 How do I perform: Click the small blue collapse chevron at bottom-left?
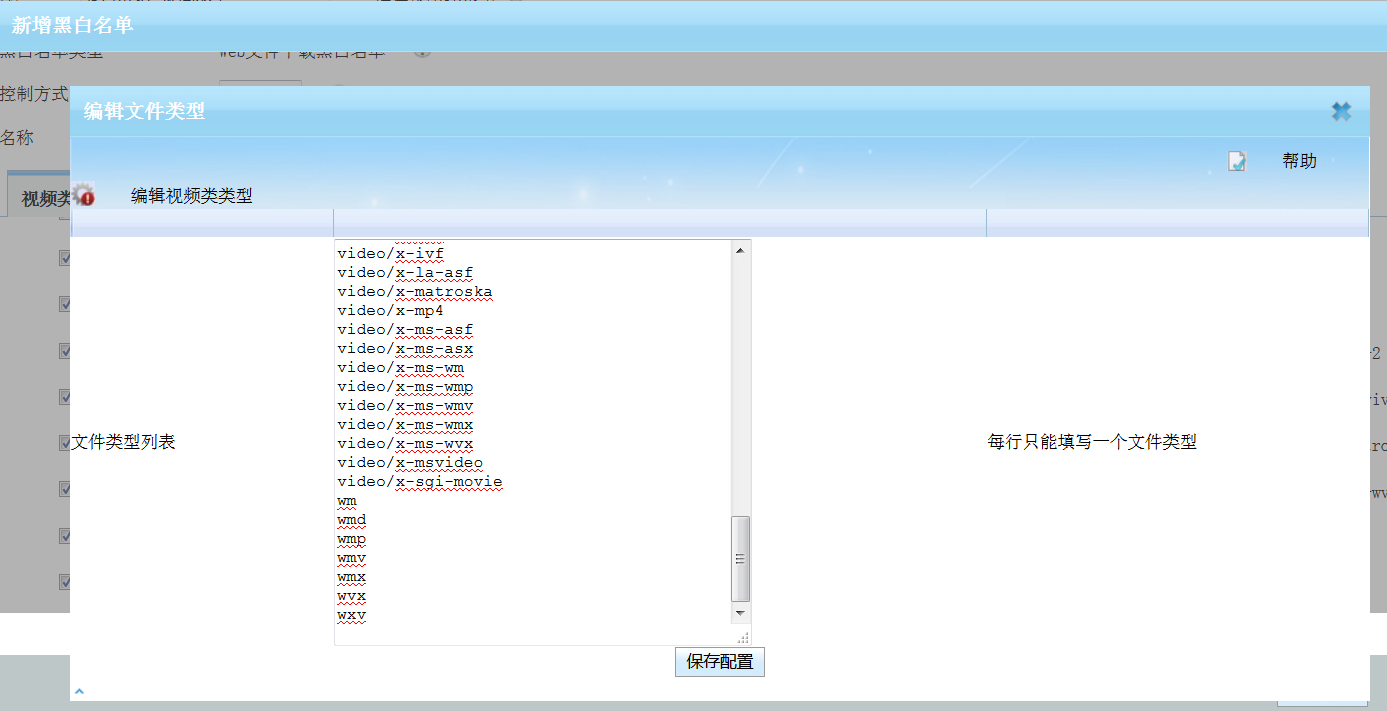(79, 690)
